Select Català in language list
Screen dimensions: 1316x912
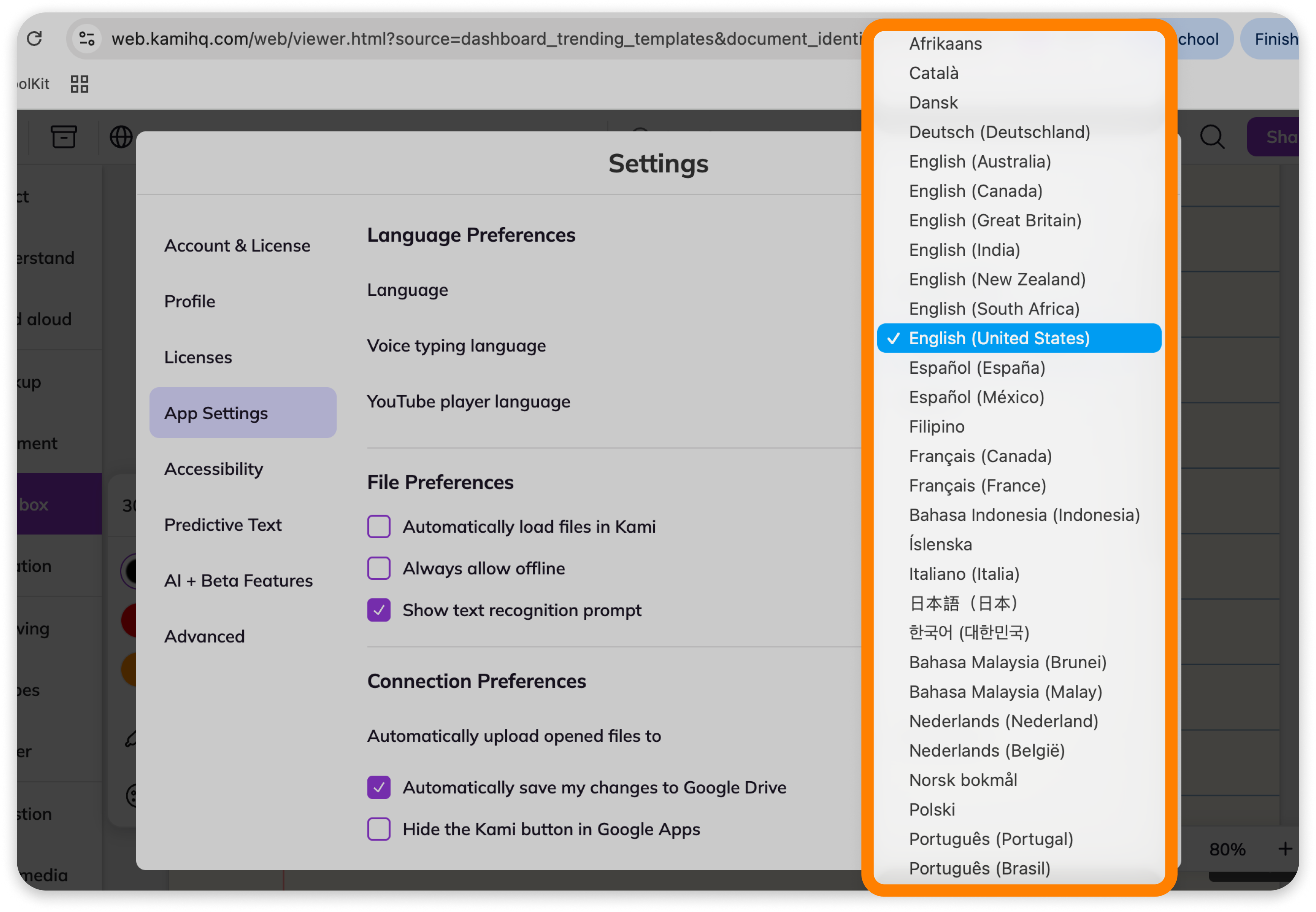point(1019,73)
